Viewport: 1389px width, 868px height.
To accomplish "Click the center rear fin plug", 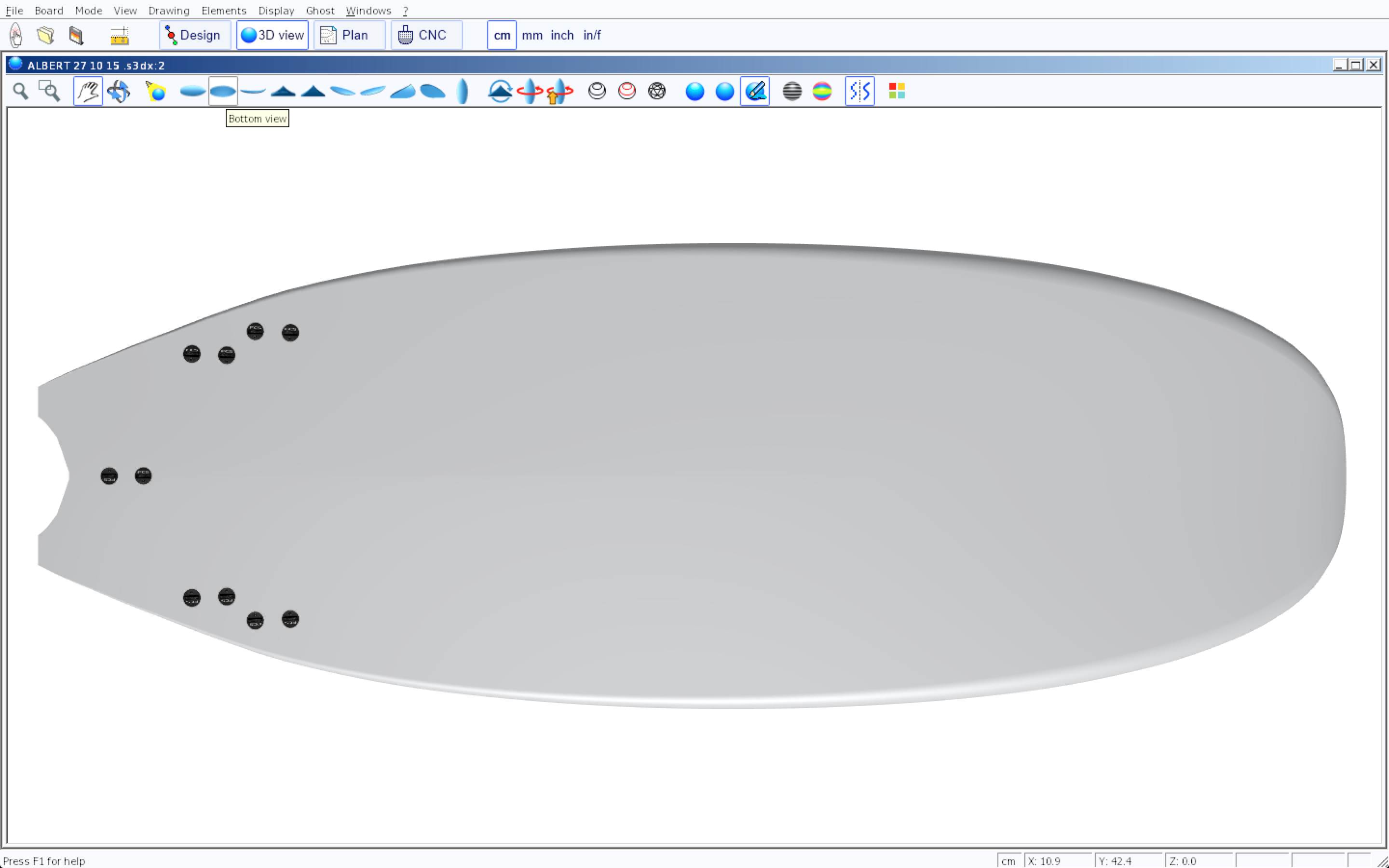I will [109, 476].
